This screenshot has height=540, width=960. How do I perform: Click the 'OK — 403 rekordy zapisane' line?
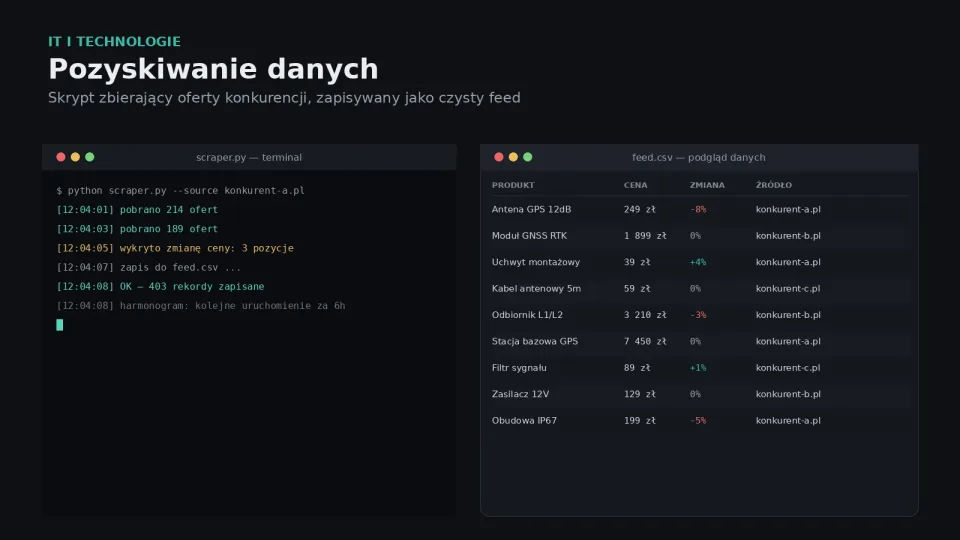click(x=160, y=287)
